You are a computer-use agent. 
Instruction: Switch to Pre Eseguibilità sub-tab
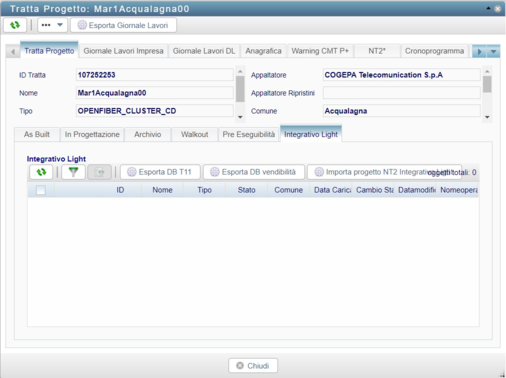pos(249,134)
